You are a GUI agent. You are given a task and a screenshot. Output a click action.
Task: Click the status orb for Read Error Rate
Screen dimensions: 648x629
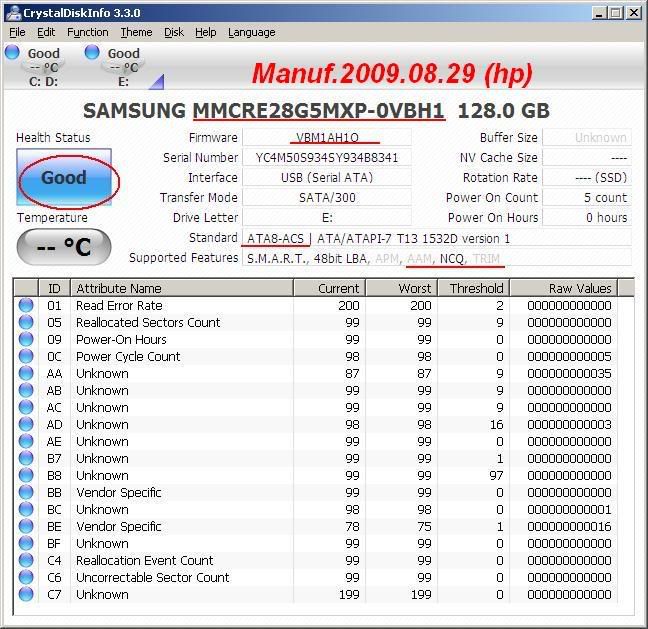(x=26, y=305)
